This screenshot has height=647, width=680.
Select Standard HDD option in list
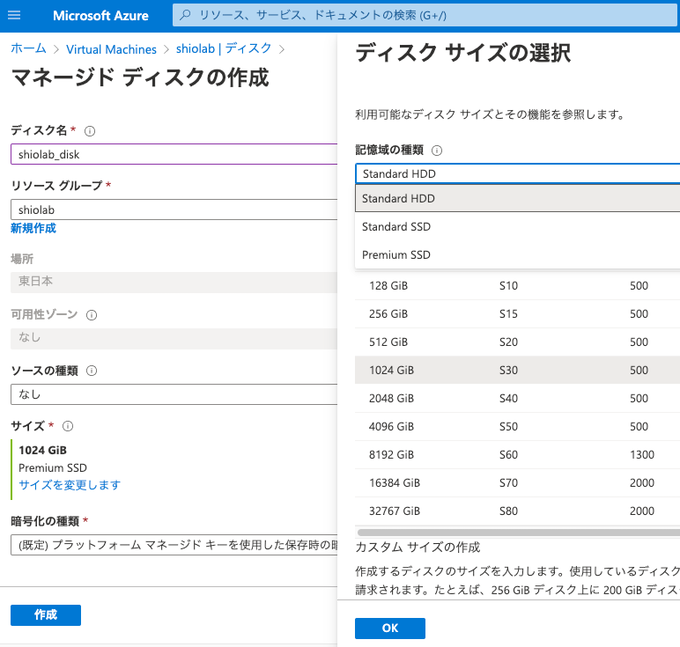point(517,199)
